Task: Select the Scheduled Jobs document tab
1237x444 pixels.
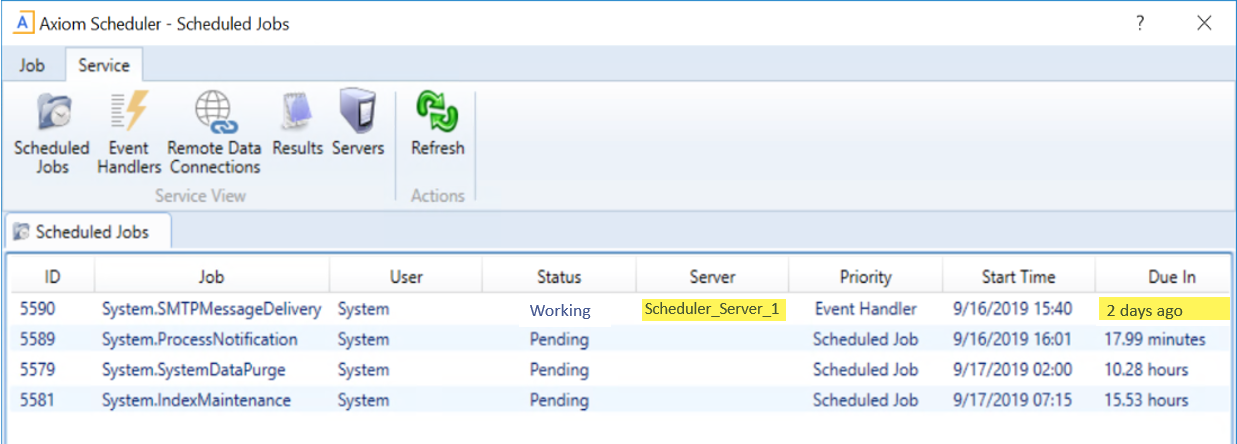Action: tap(88, 232)
